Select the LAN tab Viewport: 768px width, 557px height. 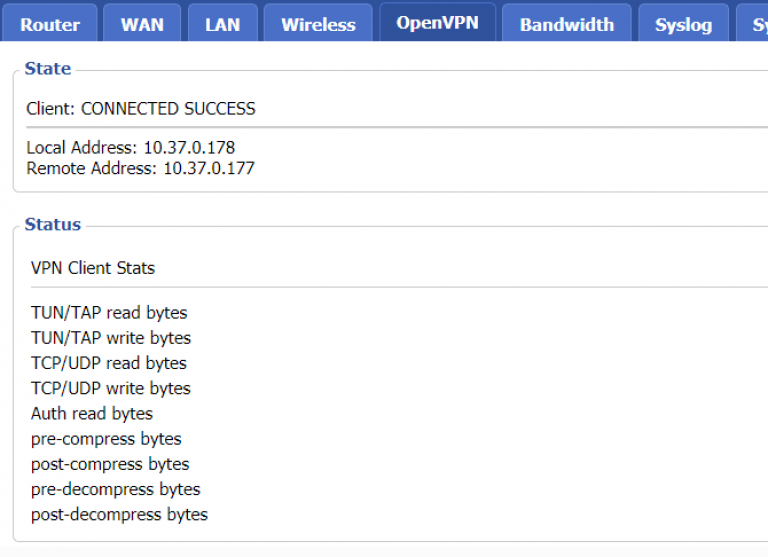point(222,25)
